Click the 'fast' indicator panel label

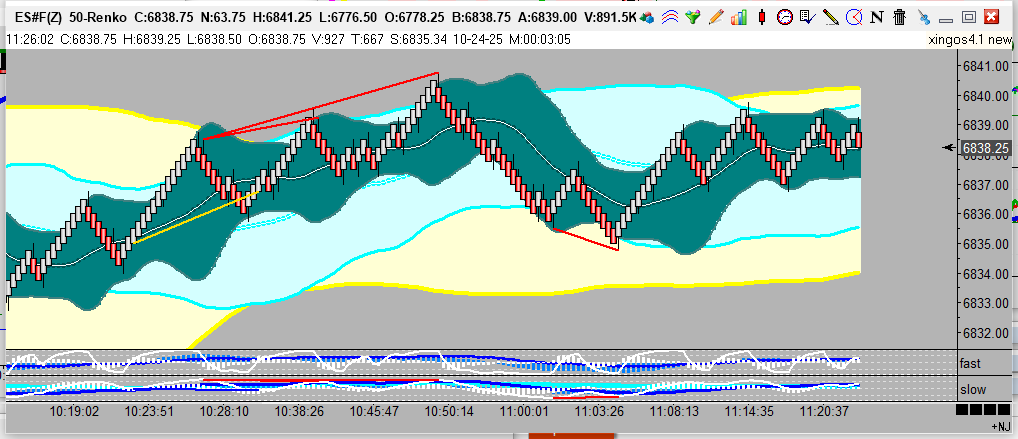click(x=970, y=363)
